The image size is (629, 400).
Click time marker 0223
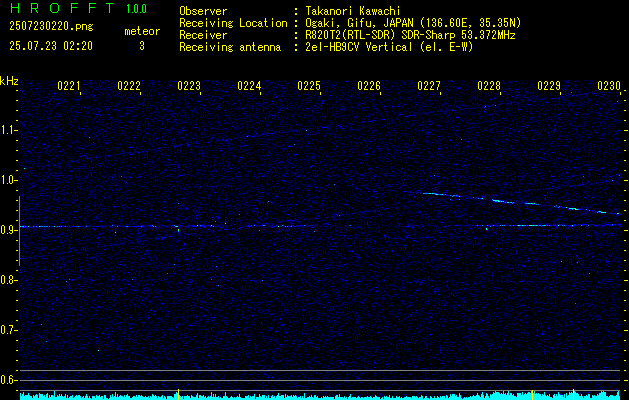(x=189, y=86)
